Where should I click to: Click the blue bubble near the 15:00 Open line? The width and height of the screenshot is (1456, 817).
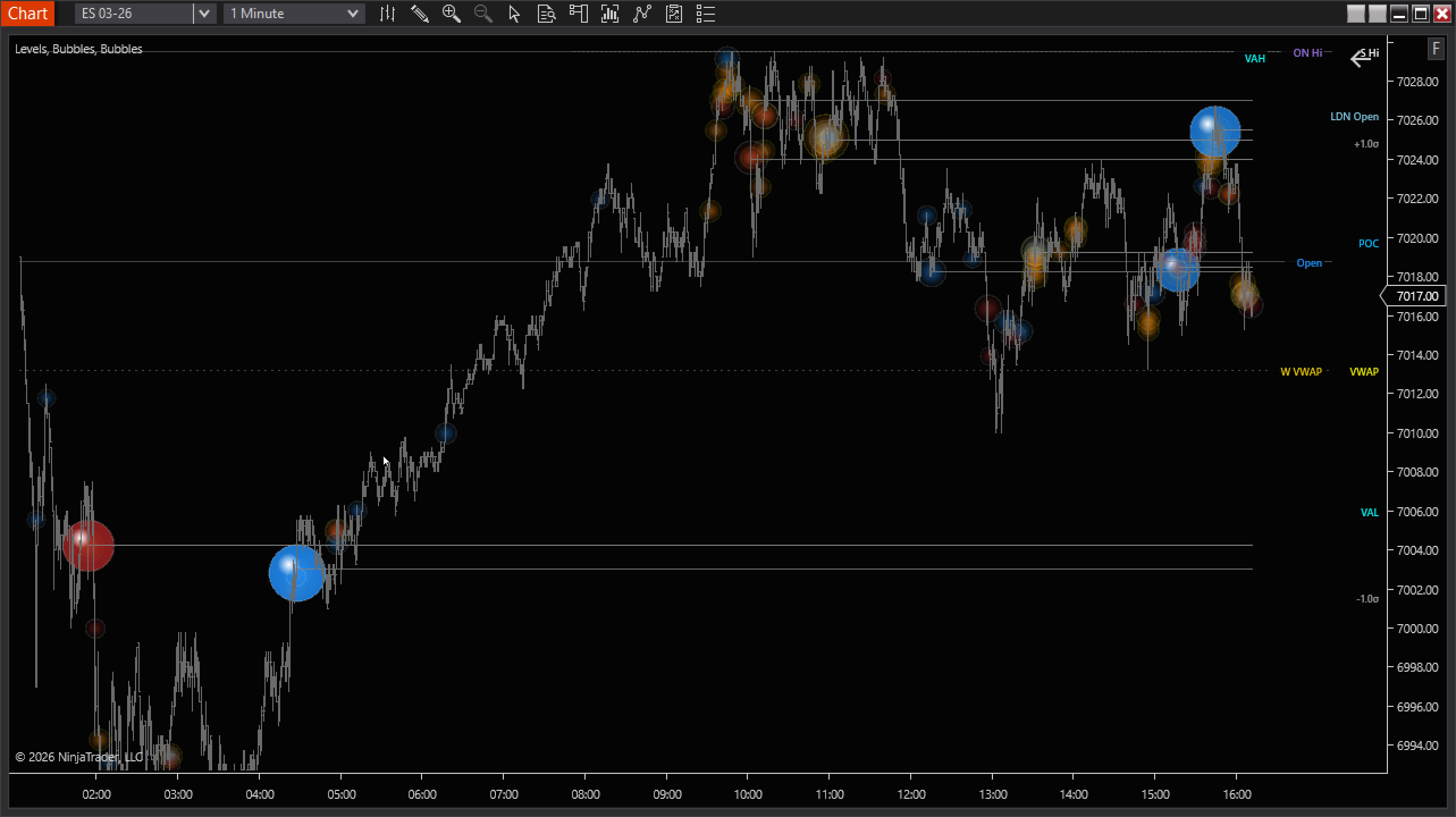point(1177,271)
